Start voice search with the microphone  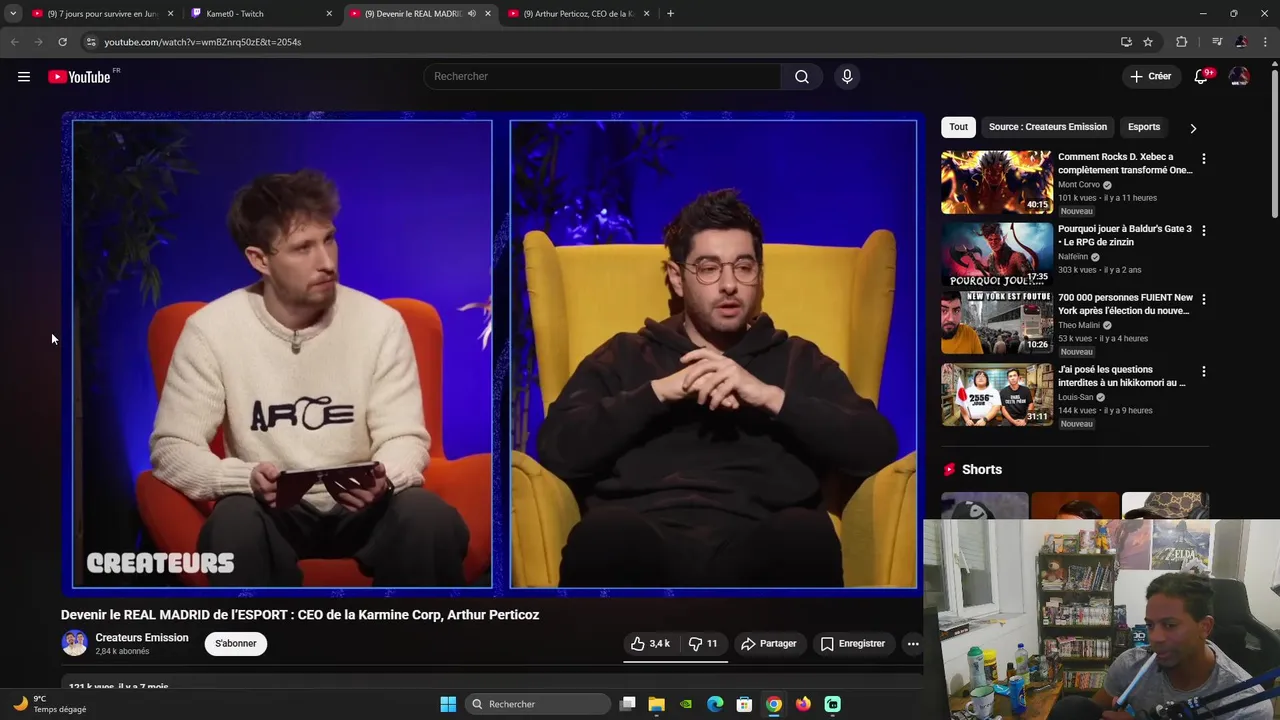[847, 77]
